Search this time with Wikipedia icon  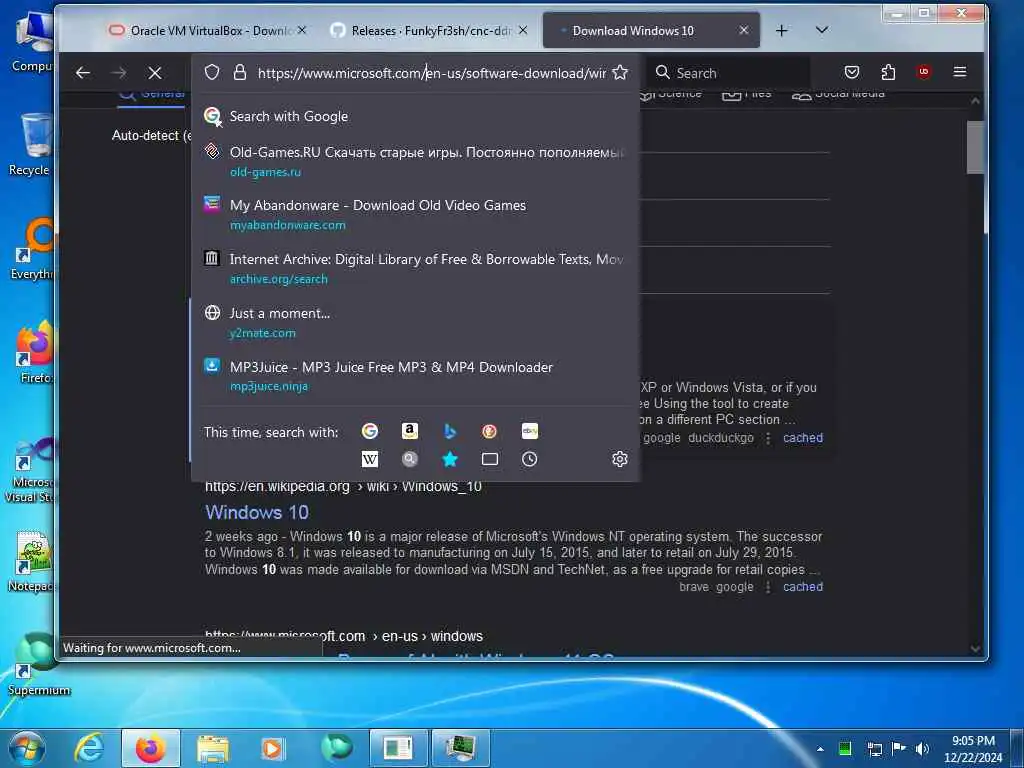tap(370, 459)
